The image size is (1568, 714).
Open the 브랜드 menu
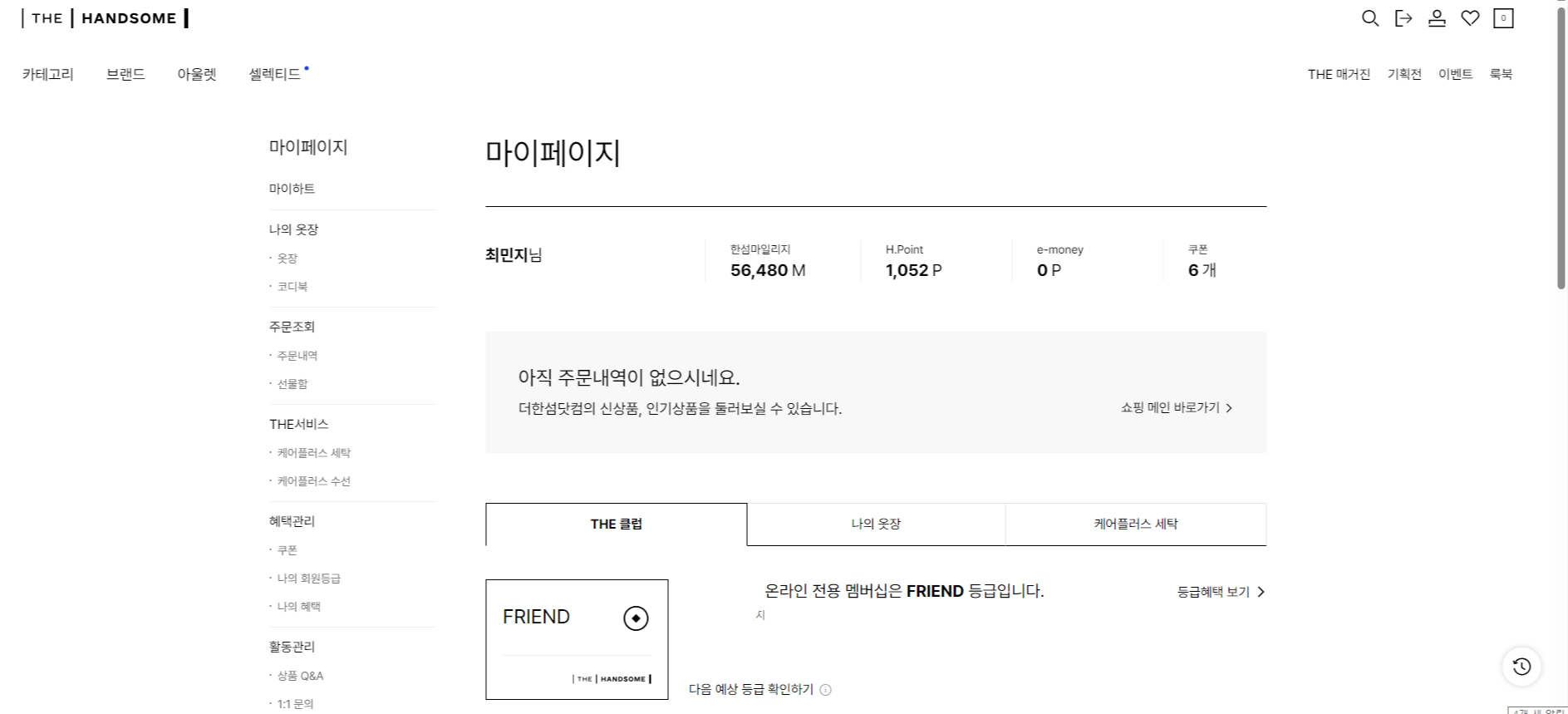pyautogui.click(x=125, y=74)
